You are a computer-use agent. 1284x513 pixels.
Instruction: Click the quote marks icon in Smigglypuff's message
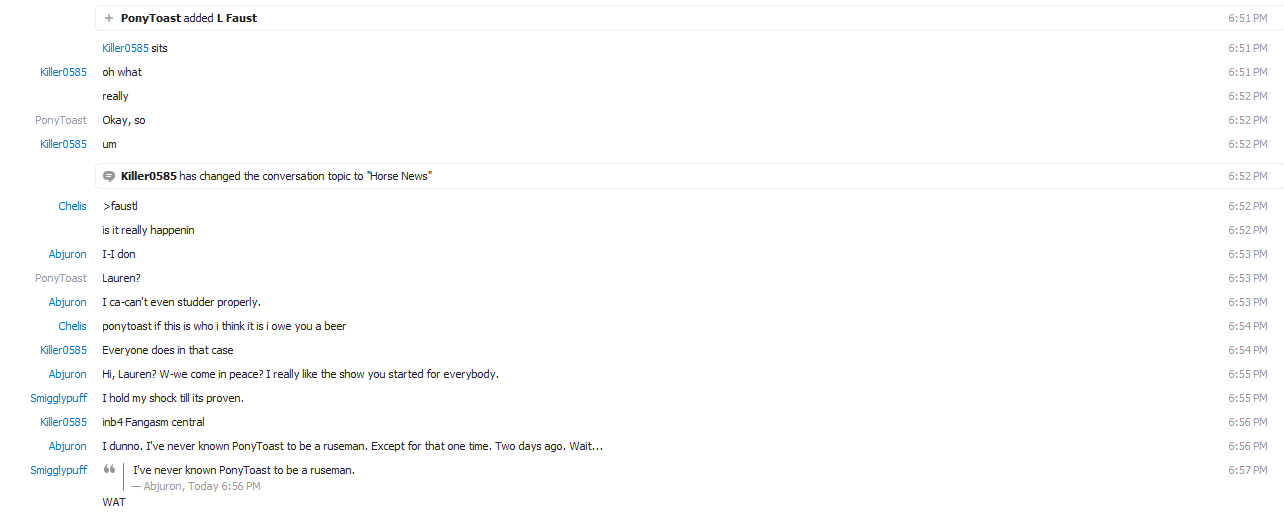[x=110, y=470]
